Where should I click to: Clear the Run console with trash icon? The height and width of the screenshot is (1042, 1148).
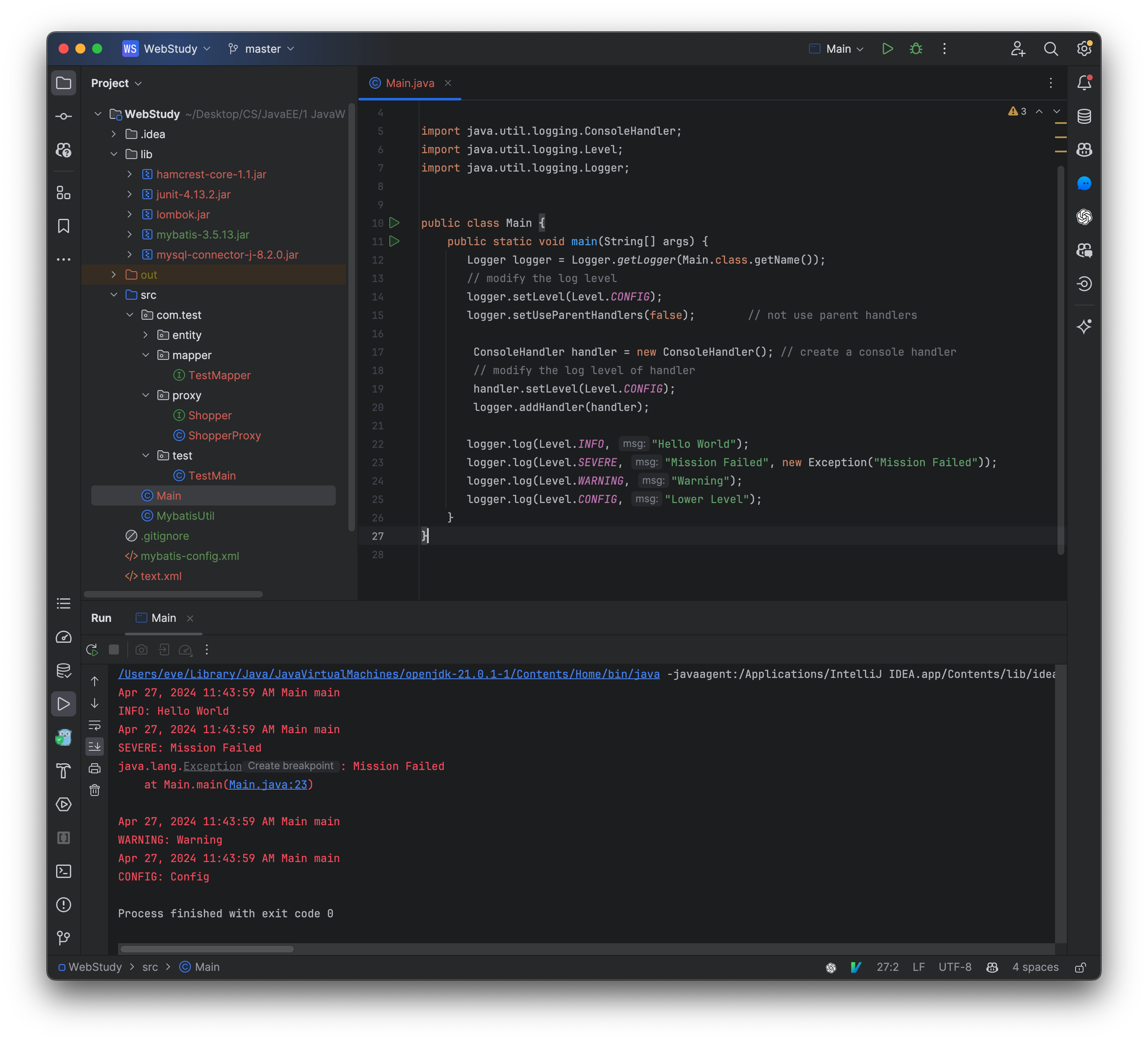click(95, 790)
